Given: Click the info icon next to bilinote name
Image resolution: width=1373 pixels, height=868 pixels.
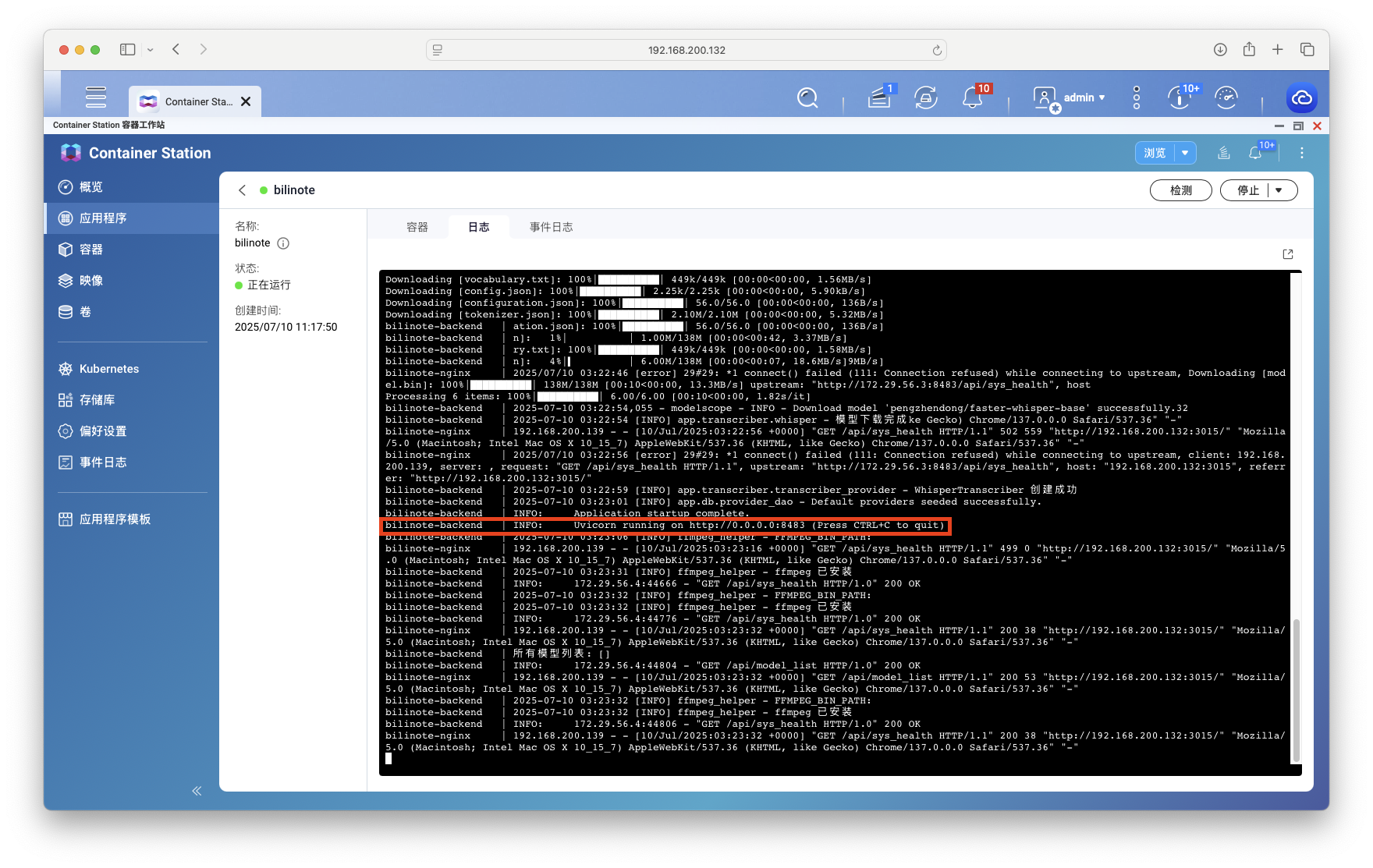Looking at the screenshot, I should (x=283, y=243).
